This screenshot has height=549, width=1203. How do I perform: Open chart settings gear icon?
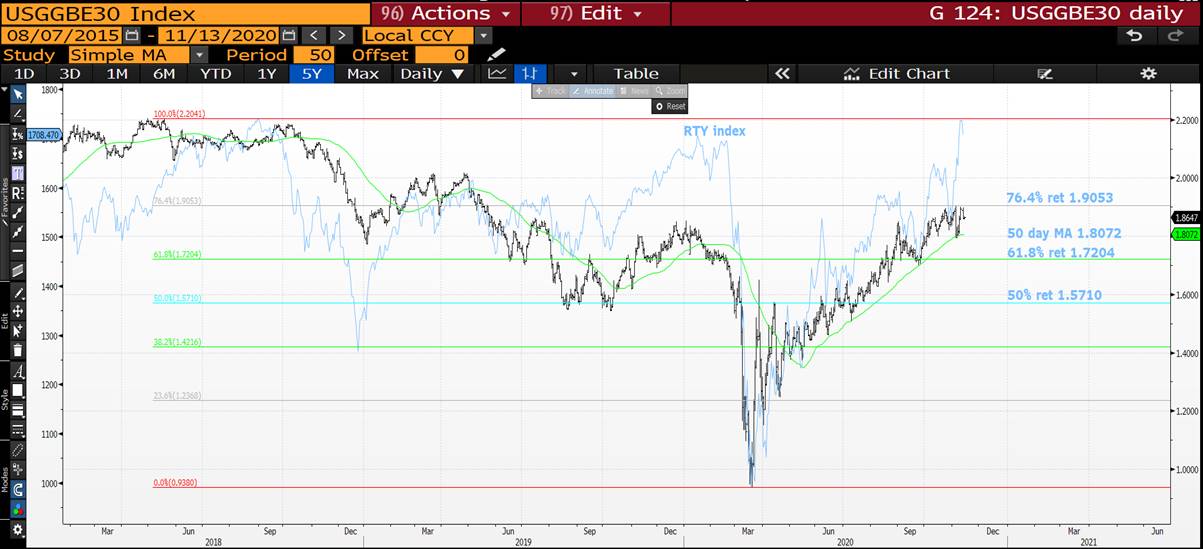(1148, 73)
